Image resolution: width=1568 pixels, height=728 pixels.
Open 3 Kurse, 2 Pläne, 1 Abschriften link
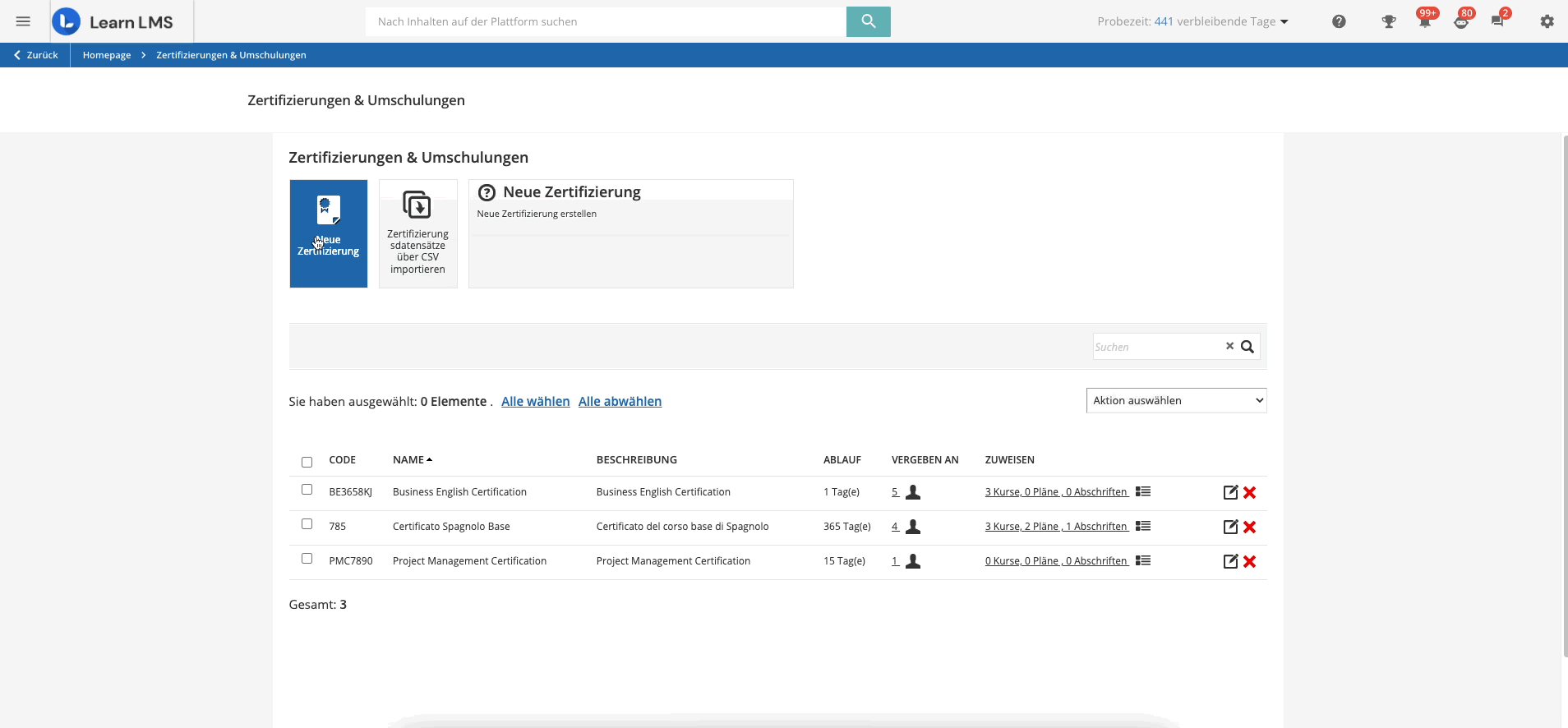[1056, 527]
